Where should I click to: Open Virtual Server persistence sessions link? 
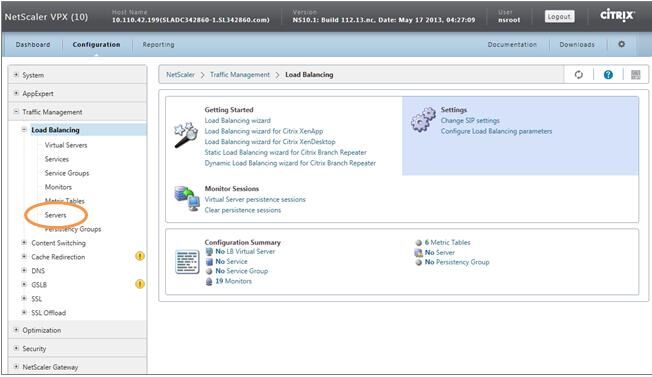254,200
